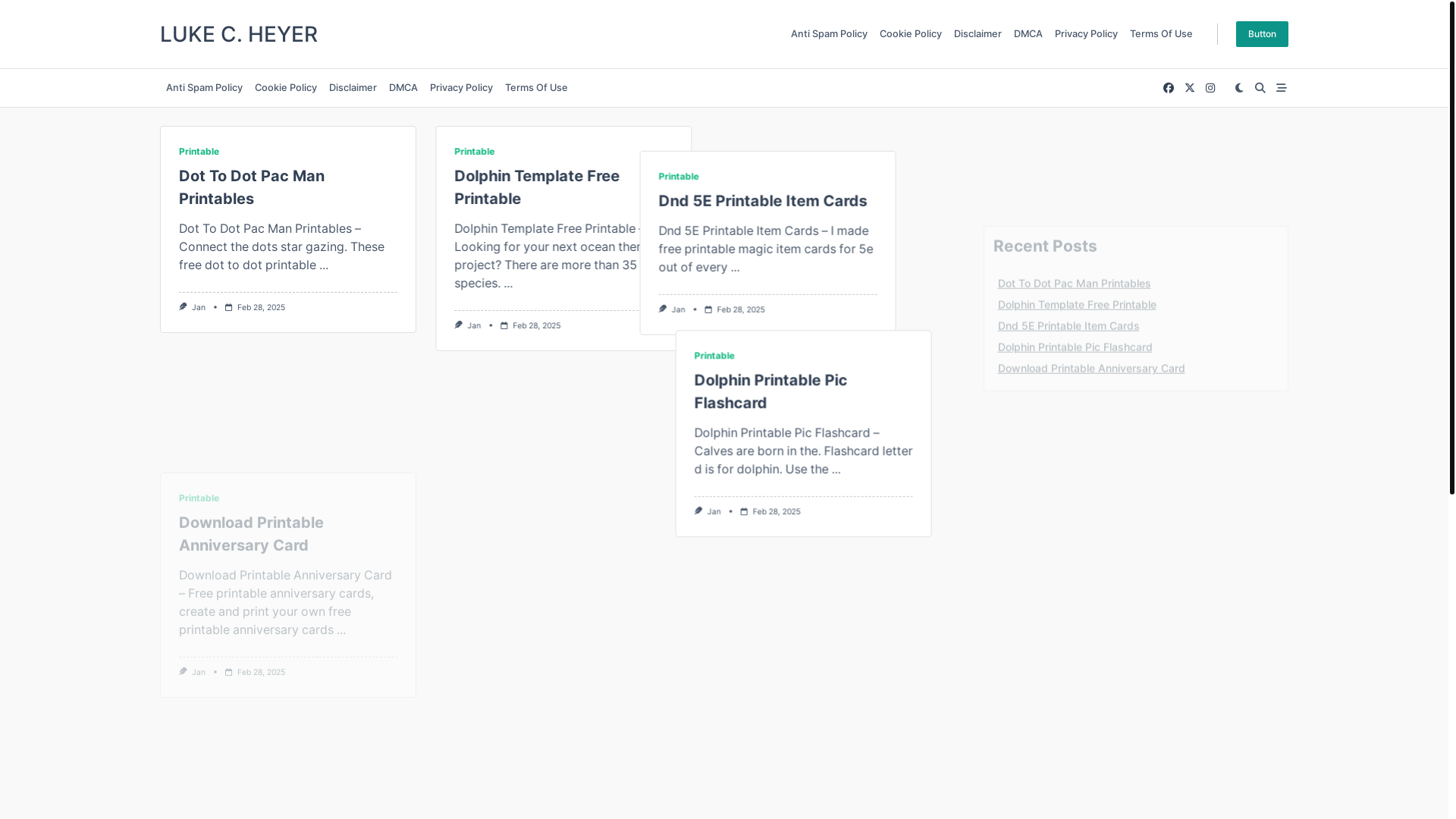Click the page vertical scrollbar thumb
1456x819 pixels.
1451,247
